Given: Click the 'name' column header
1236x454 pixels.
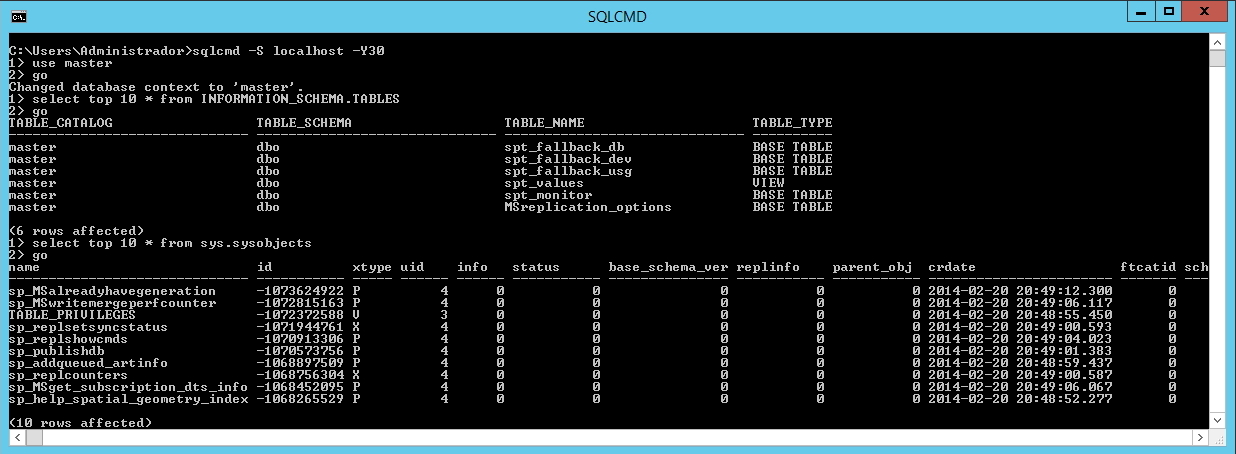Looking at the screenshot, I should pyautogui.click(x=25, y=267).
